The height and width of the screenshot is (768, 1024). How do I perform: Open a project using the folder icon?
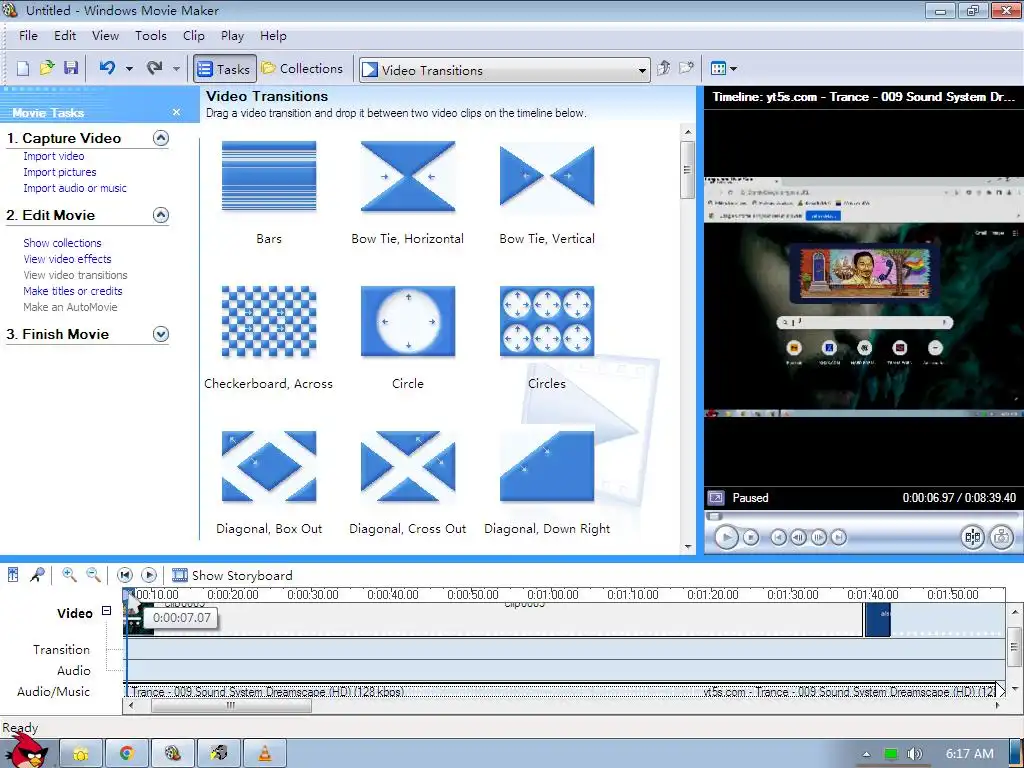point(46,68)
